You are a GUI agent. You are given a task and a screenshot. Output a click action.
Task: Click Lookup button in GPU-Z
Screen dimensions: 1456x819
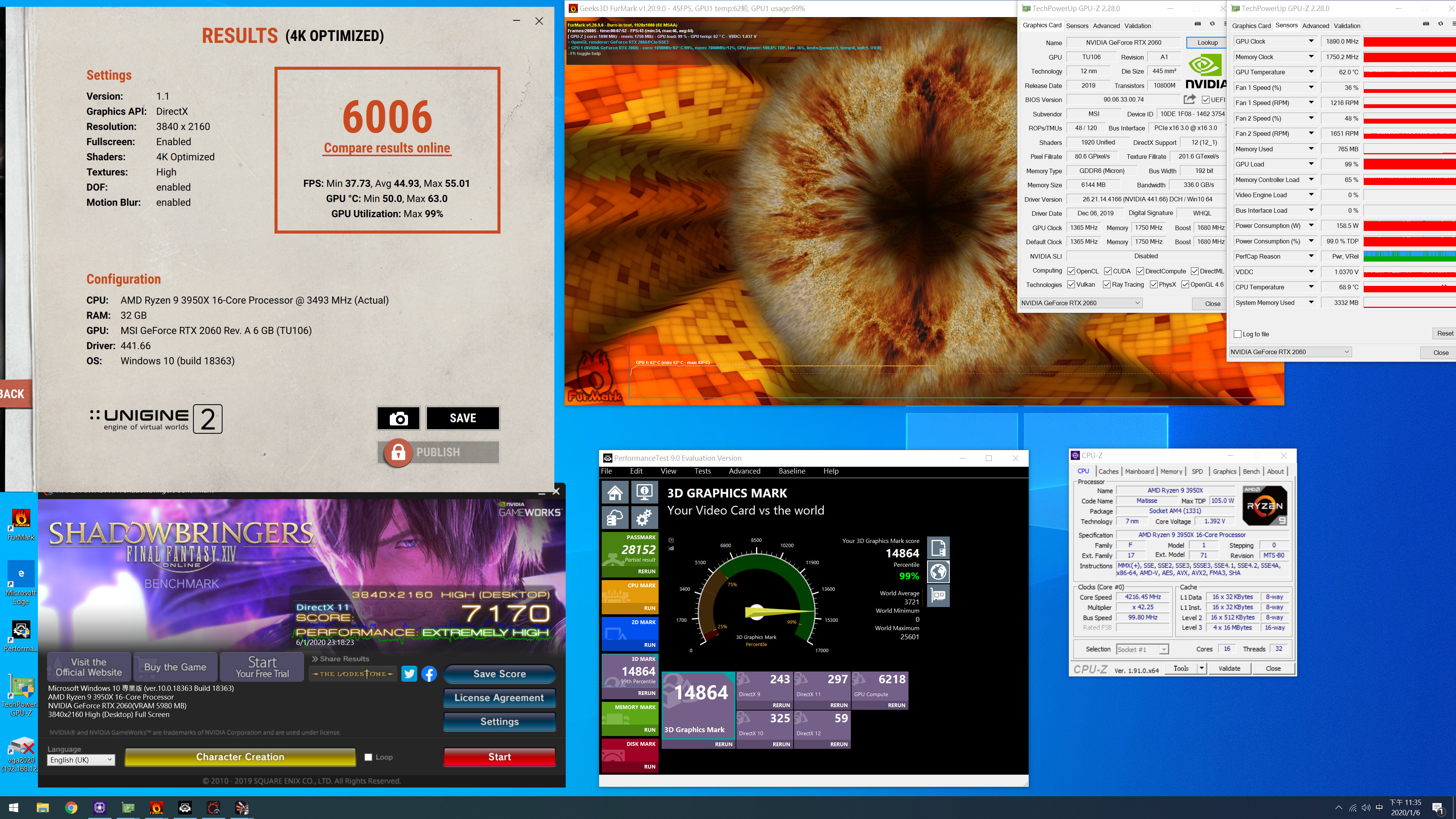coord(1207,42)
